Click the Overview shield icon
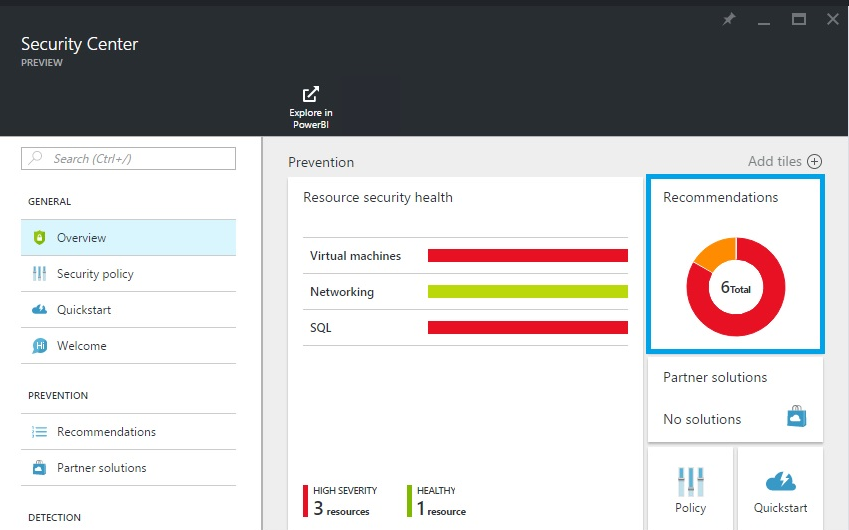 point(40,238)
